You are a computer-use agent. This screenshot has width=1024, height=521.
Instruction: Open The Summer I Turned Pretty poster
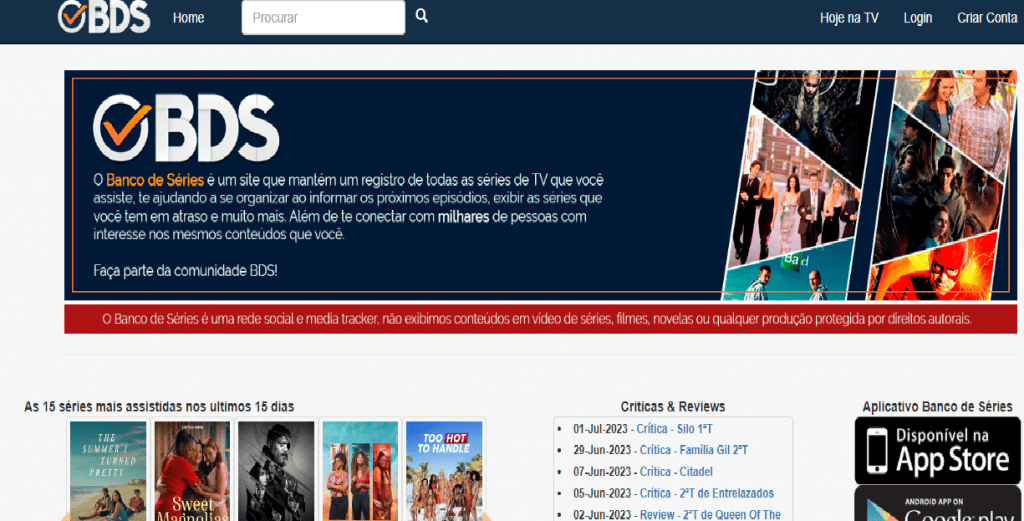[108, 470]
